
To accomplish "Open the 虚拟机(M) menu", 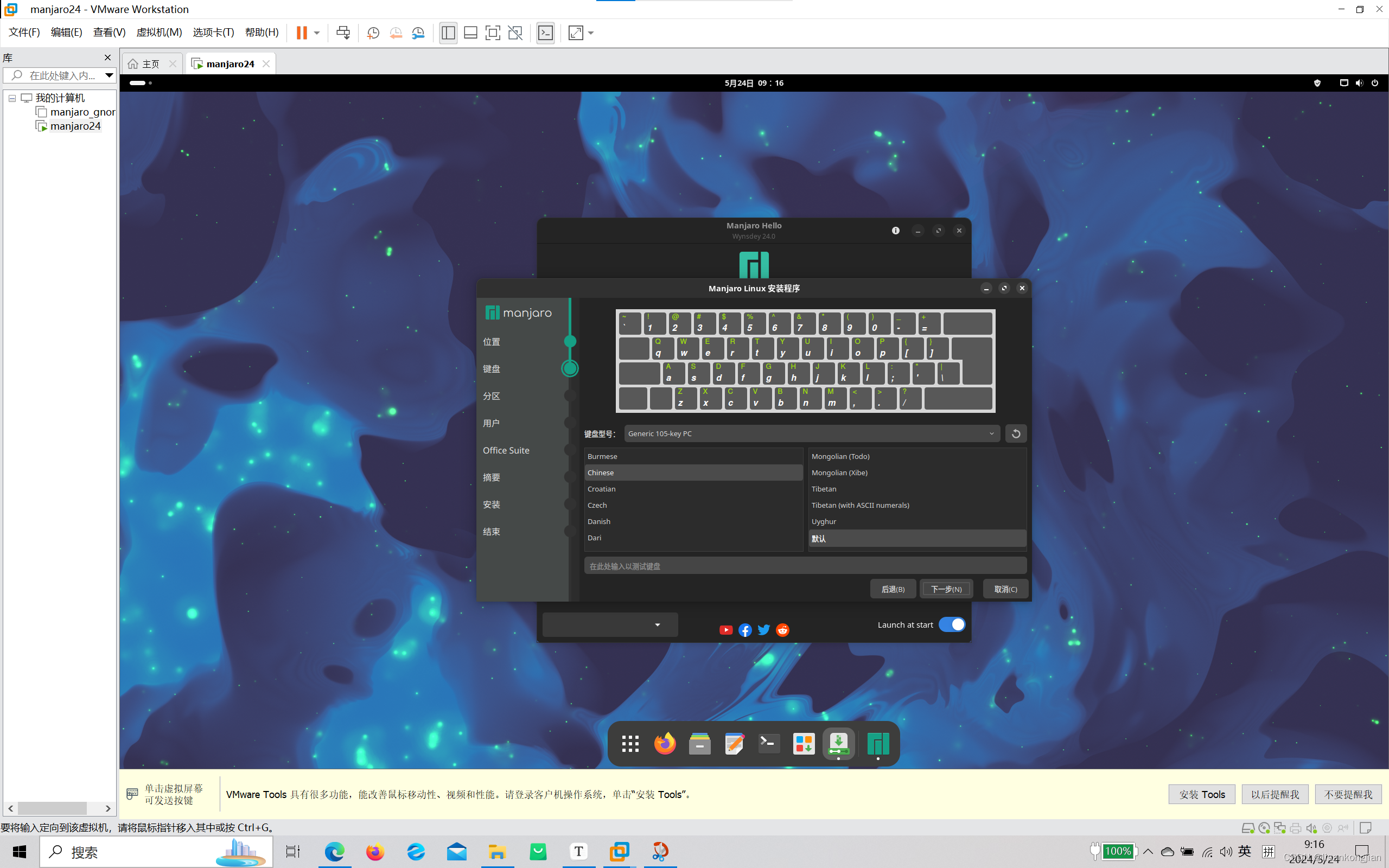I will pyautogui.click(x=159, y=32).
